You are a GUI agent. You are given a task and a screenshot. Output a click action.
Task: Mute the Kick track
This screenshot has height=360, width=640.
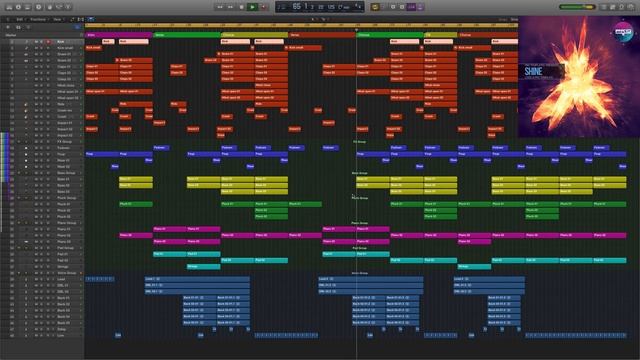(x=36, y=42)
